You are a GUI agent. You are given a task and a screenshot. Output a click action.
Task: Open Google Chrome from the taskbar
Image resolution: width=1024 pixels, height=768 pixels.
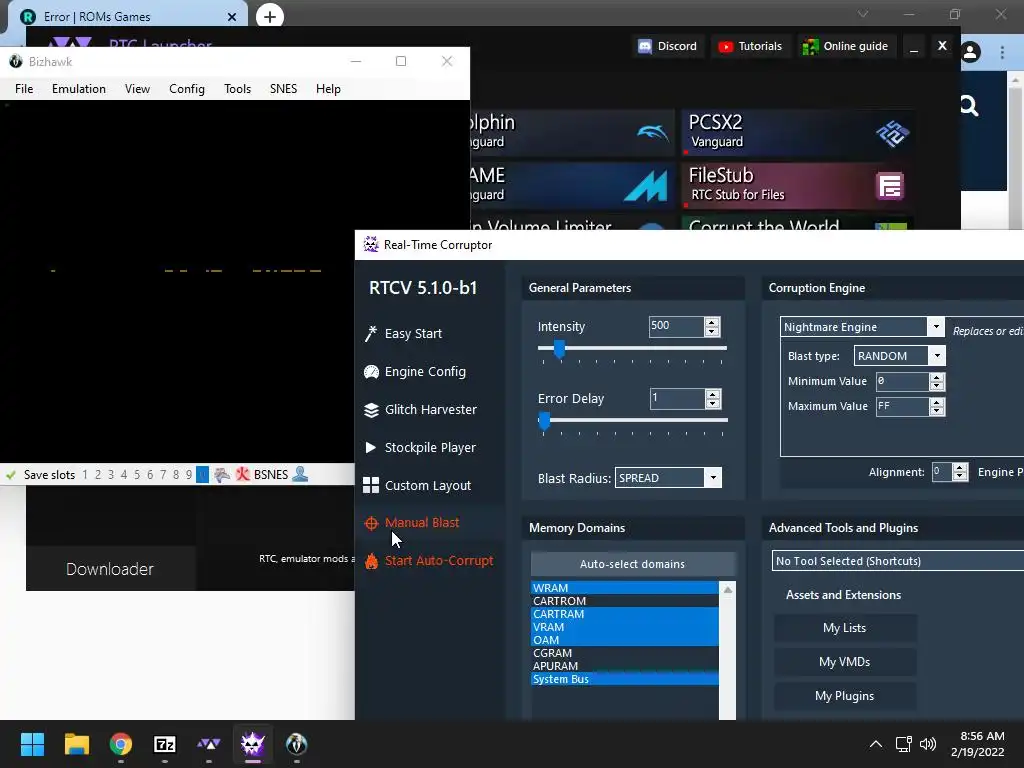click(121, 744)
